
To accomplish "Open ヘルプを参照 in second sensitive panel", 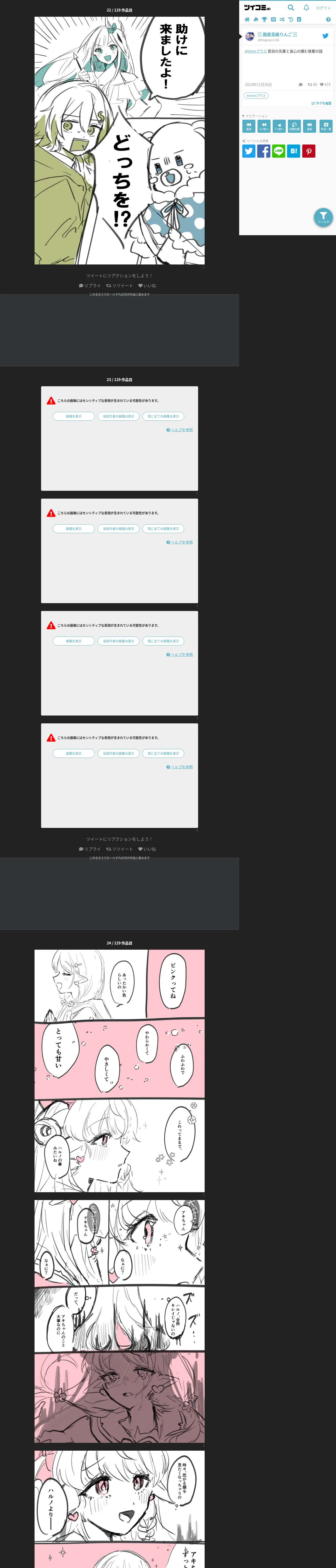I will (180, 542).
